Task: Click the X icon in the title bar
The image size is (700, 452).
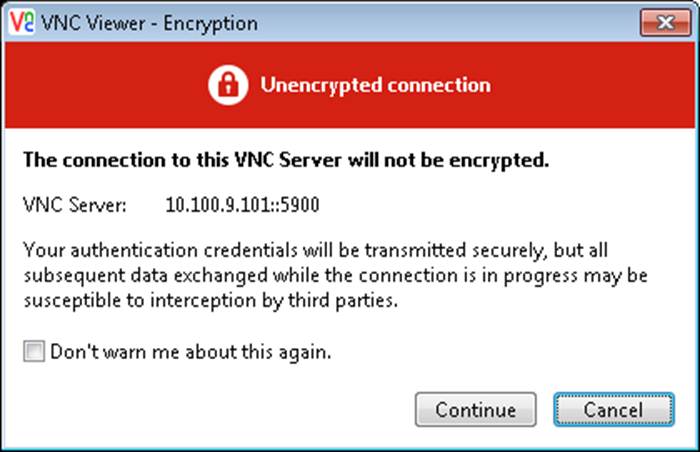Action: (x=666, y=22)
